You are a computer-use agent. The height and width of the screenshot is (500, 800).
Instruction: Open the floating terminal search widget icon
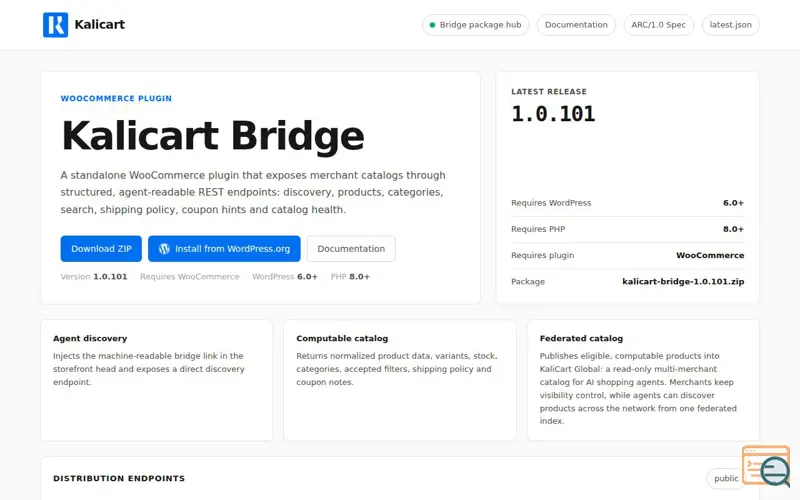pos(767,466)
